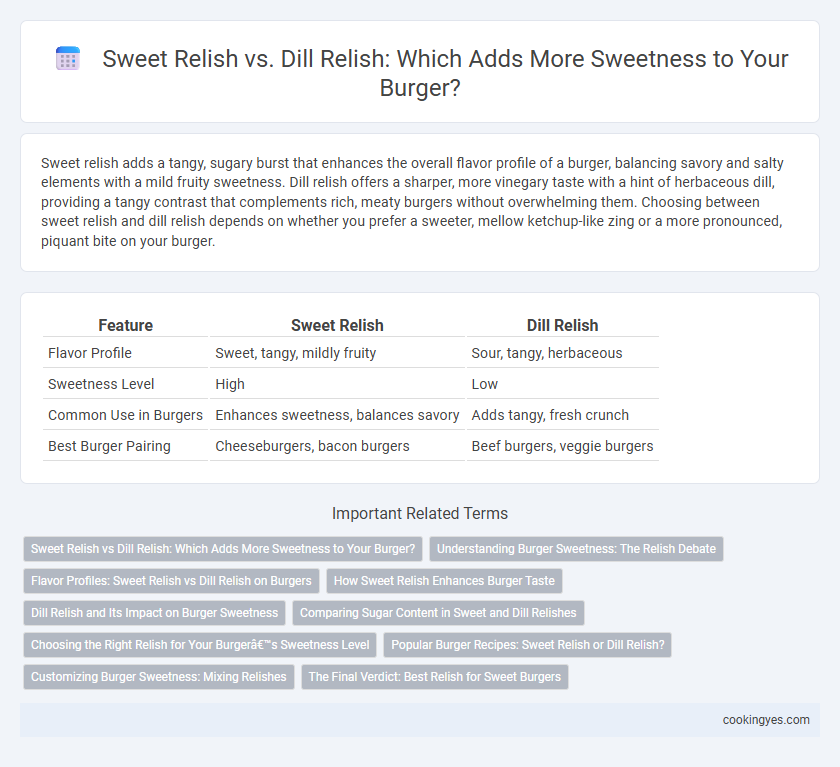
Task: Select 'Customizing Burger Sweetness: Mixing Relishes' tag
Action: [x=159, y=677]
